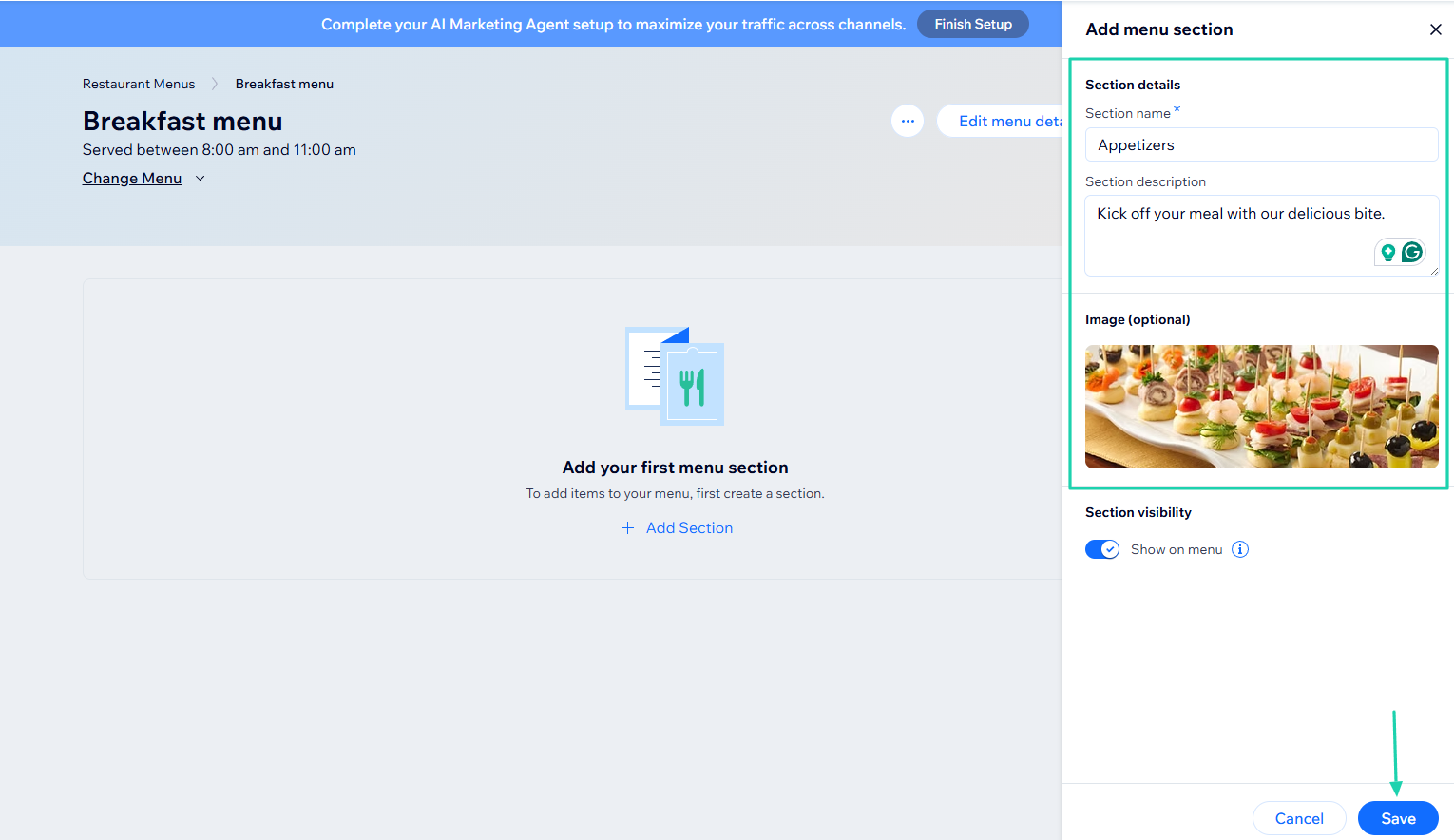Click the 'To add items to your menu' text
This screenshot has height=840, width=1454.
click(x=675, y=494)
